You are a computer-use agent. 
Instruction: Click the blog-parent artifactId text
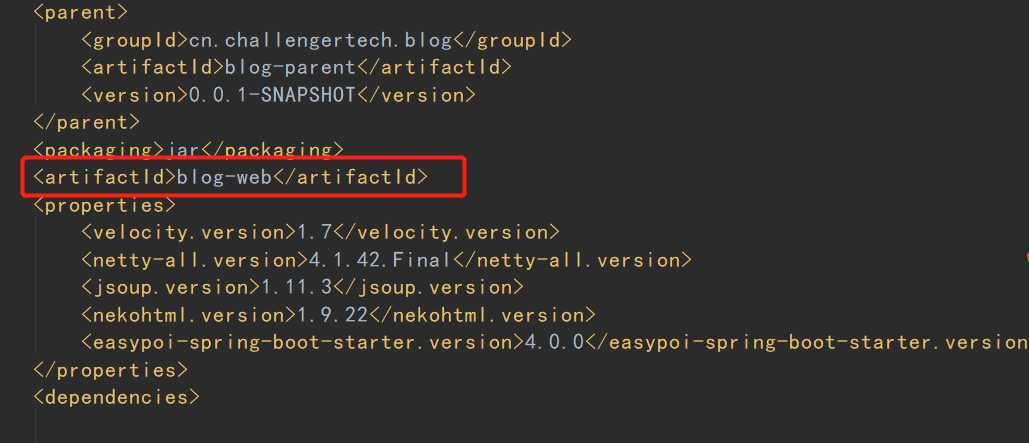click(x=290, y=68)
